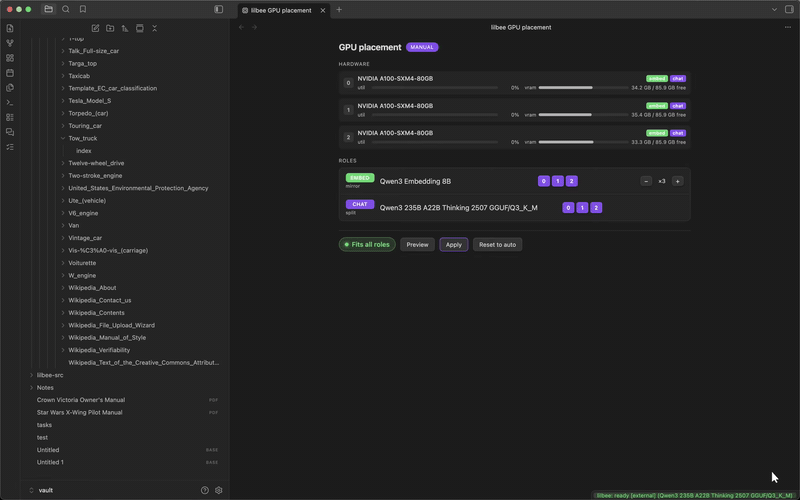Open Star Wars X-Wing Pilot Manual
800x500 pixels.
pos(80,412)
